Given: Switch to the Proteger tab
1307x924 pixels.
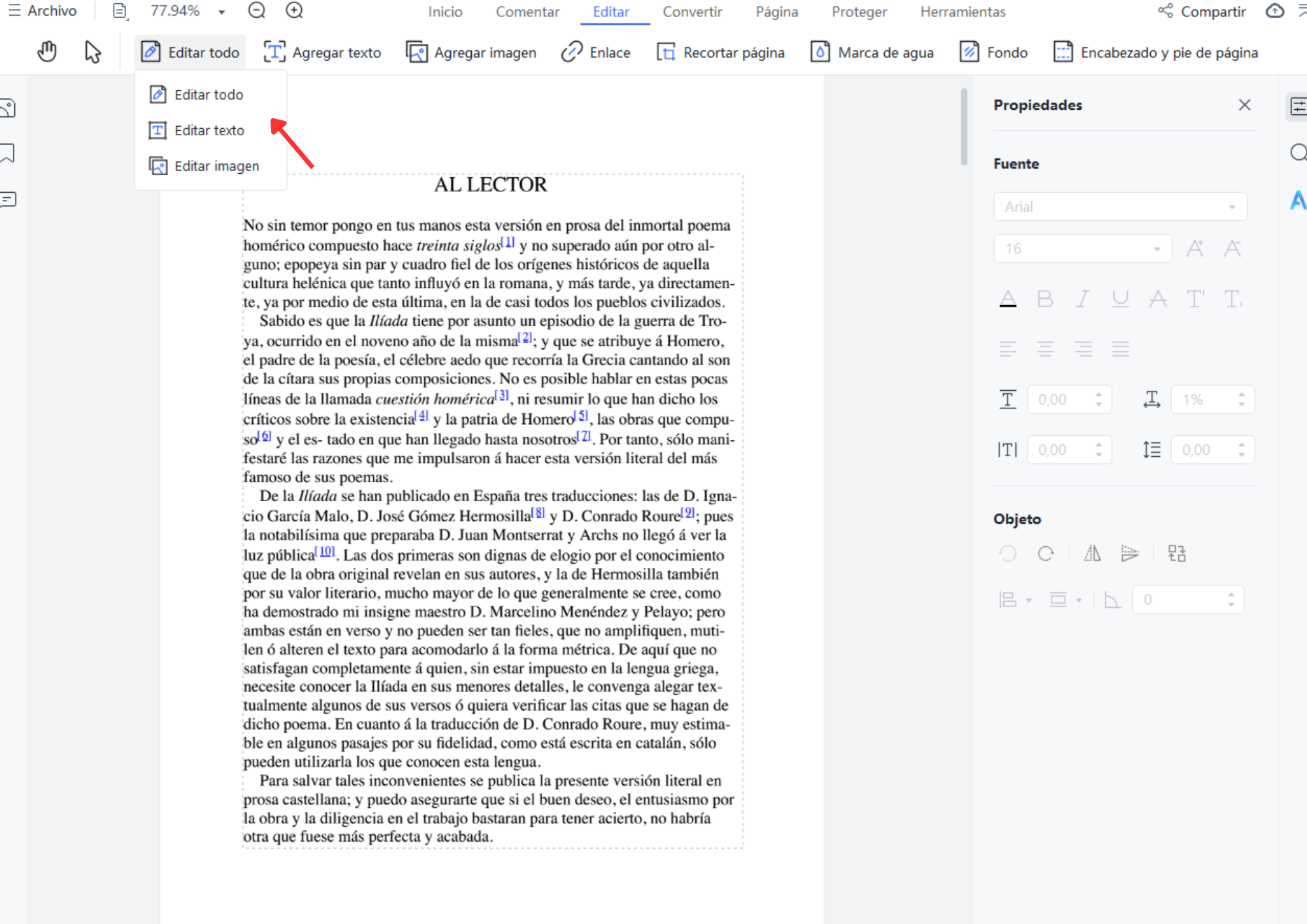Looking at the screenshot, I should point(859,12).
